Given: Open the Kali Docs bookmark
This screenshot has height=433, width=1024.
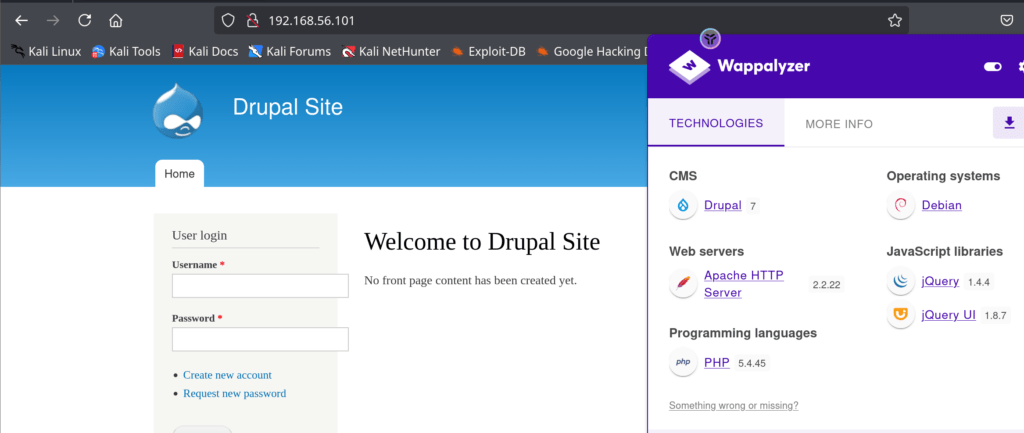Looking at the screenshot, I should click(205, 51).
